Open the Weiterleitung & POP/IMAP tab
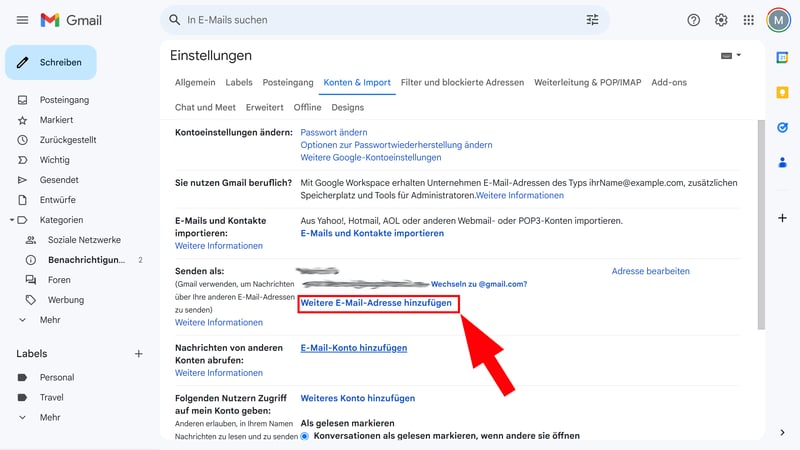Image resolution: width=800 pixels, height=450 pixels. tap(587, 82)
